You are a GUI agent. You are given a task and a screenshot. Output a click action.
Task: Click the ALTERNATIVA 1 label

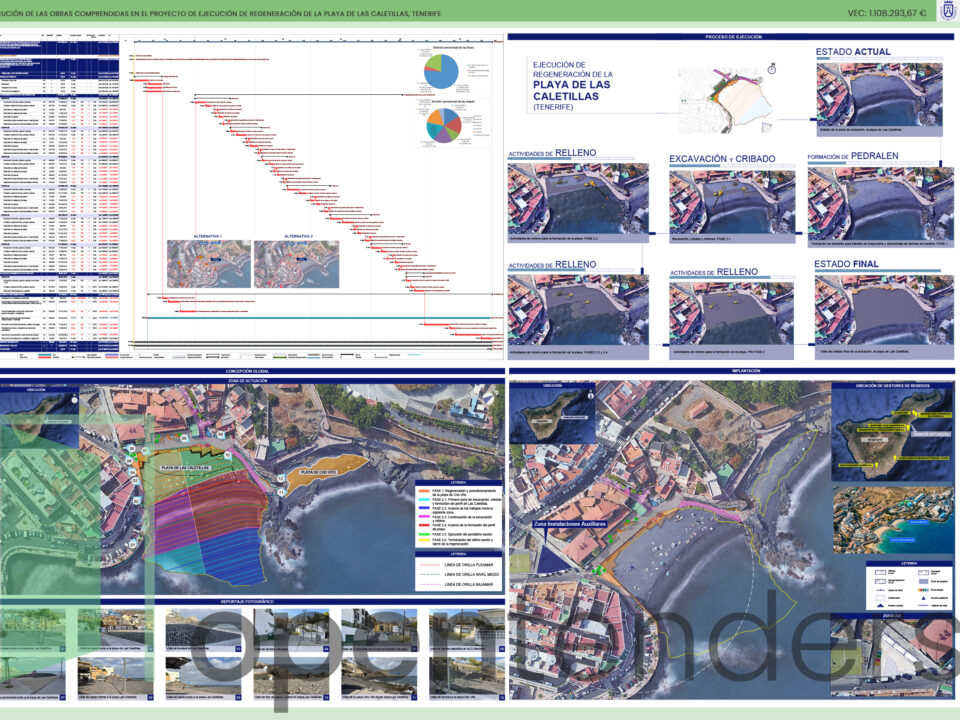click(208, 236)
